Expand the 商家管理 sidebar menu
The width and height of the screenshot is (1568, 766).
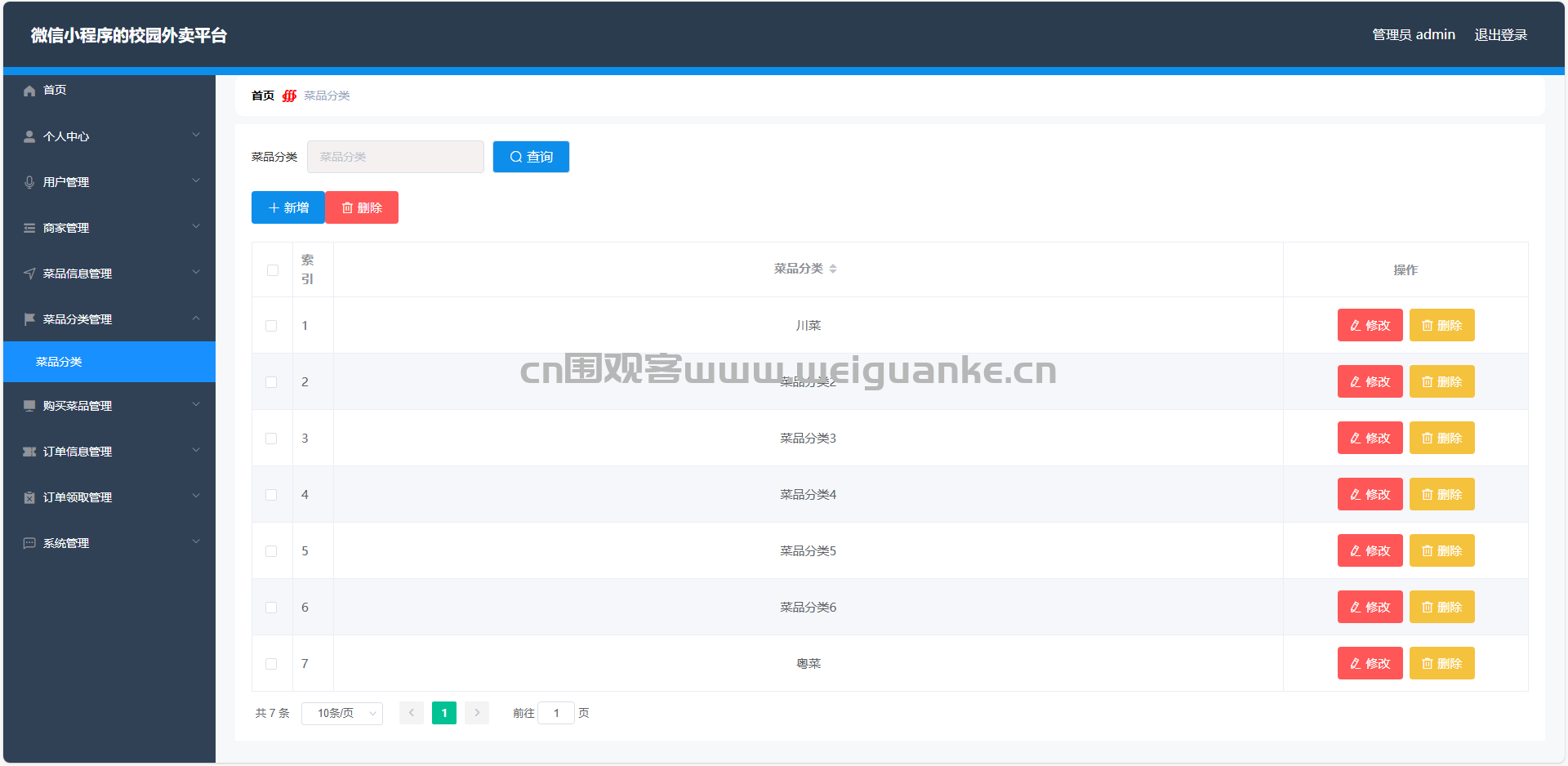point(109,228)
